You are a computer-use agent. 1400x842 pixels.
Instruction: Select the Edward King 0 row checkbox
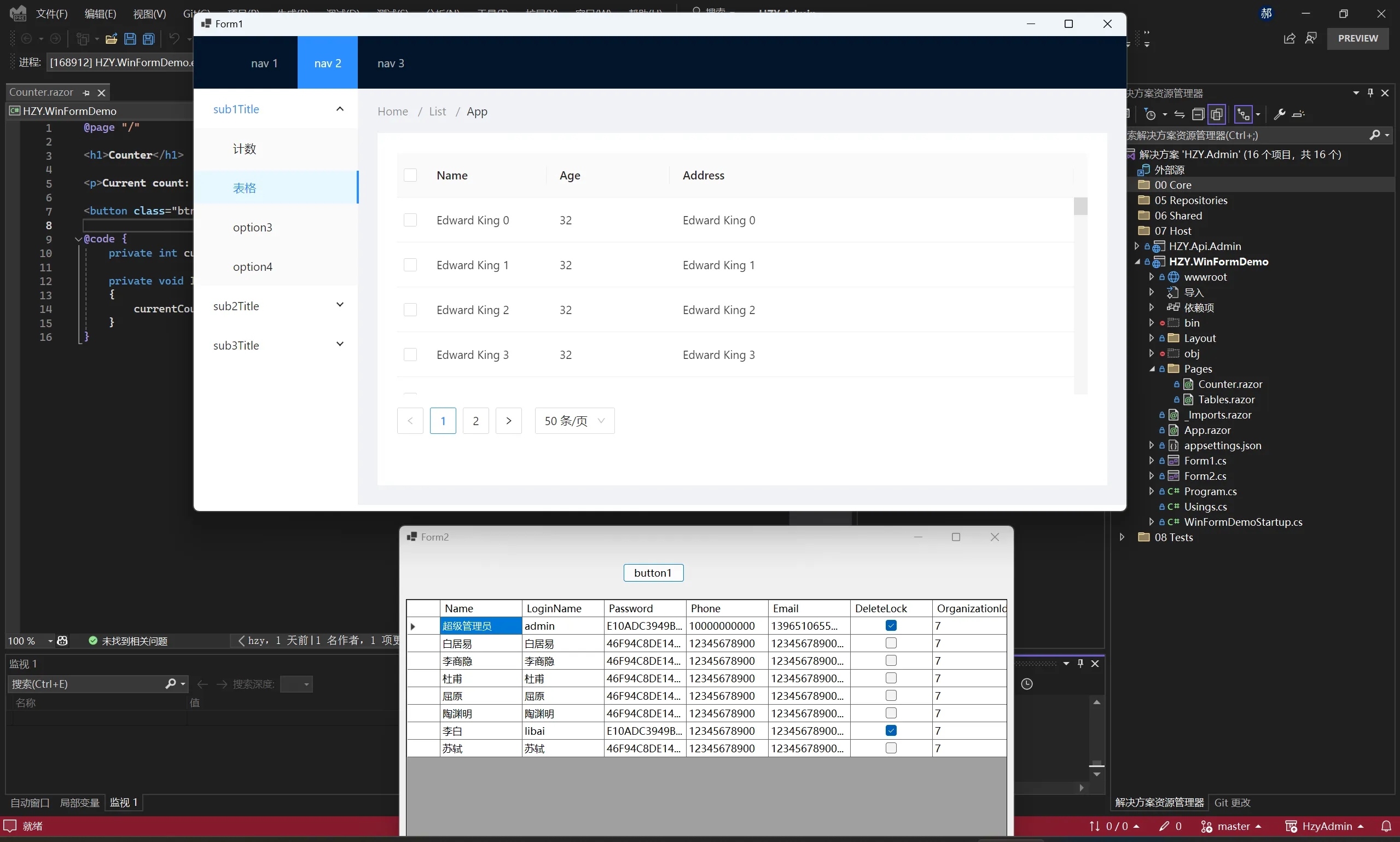(x=411, y=220)
